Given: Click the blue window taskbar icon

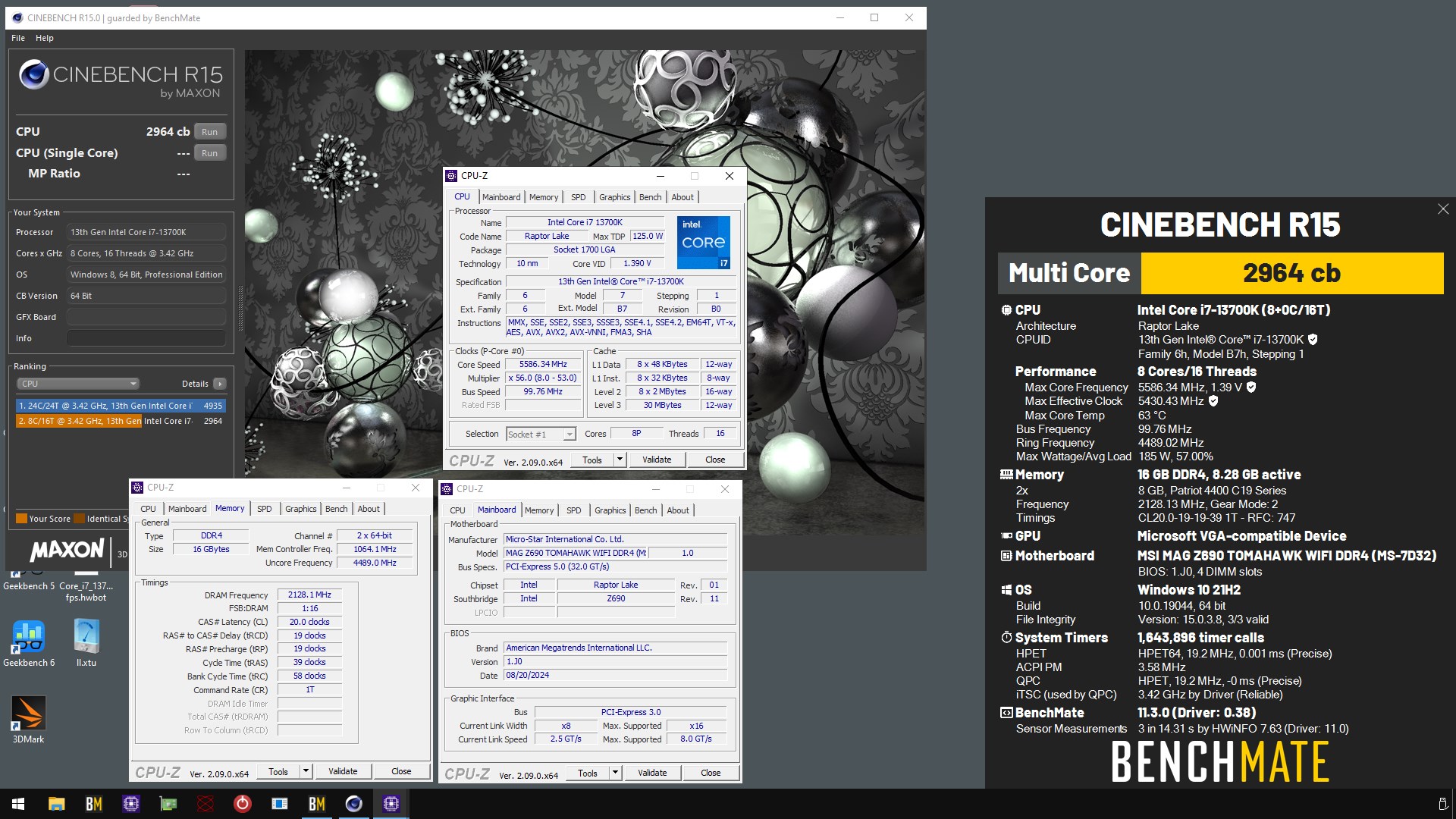Looking at the screenshot, I should click(280, 804).
